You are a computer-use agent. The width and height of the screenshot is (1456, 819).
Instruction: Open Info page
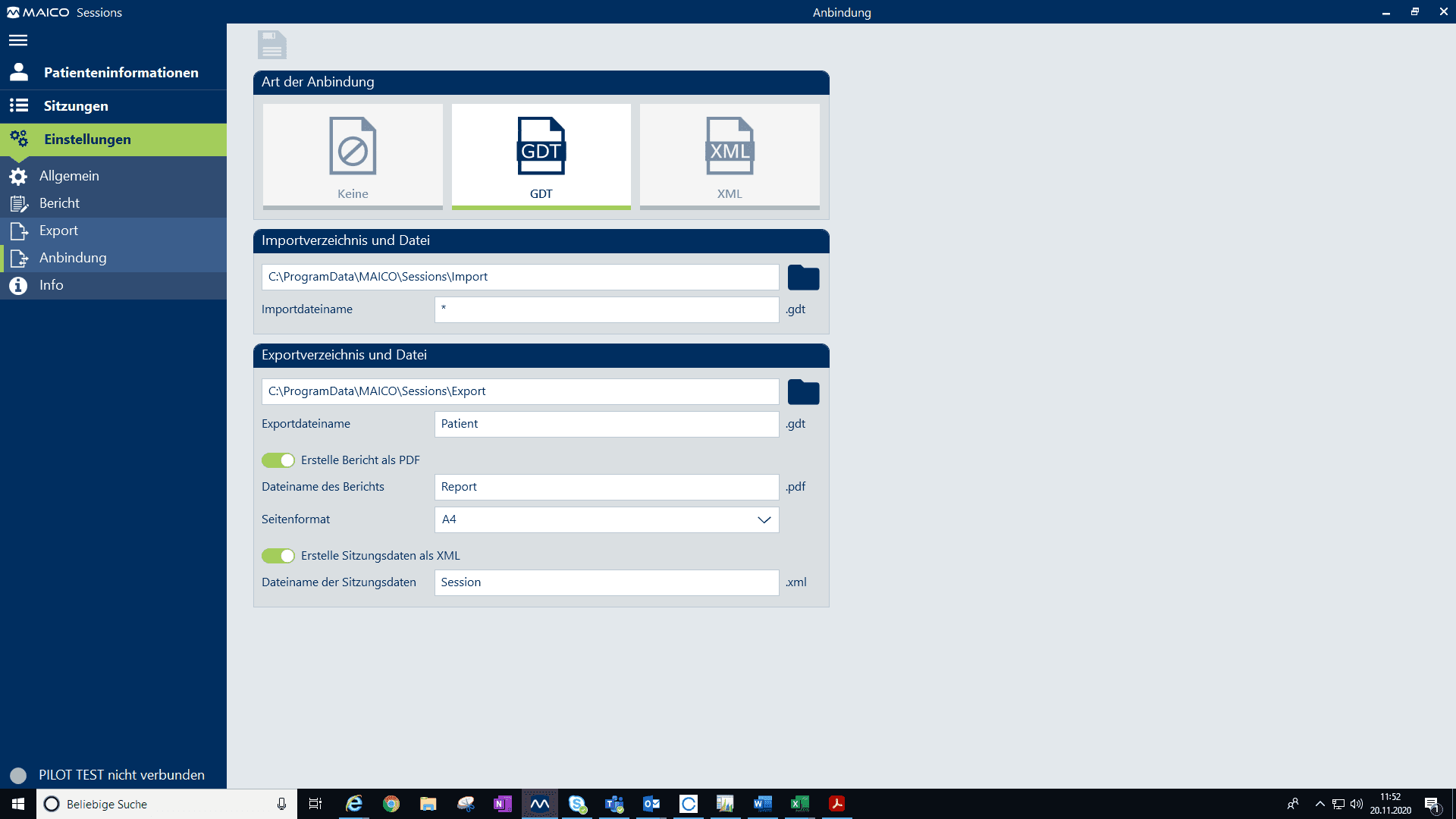[x=51, y=285]
